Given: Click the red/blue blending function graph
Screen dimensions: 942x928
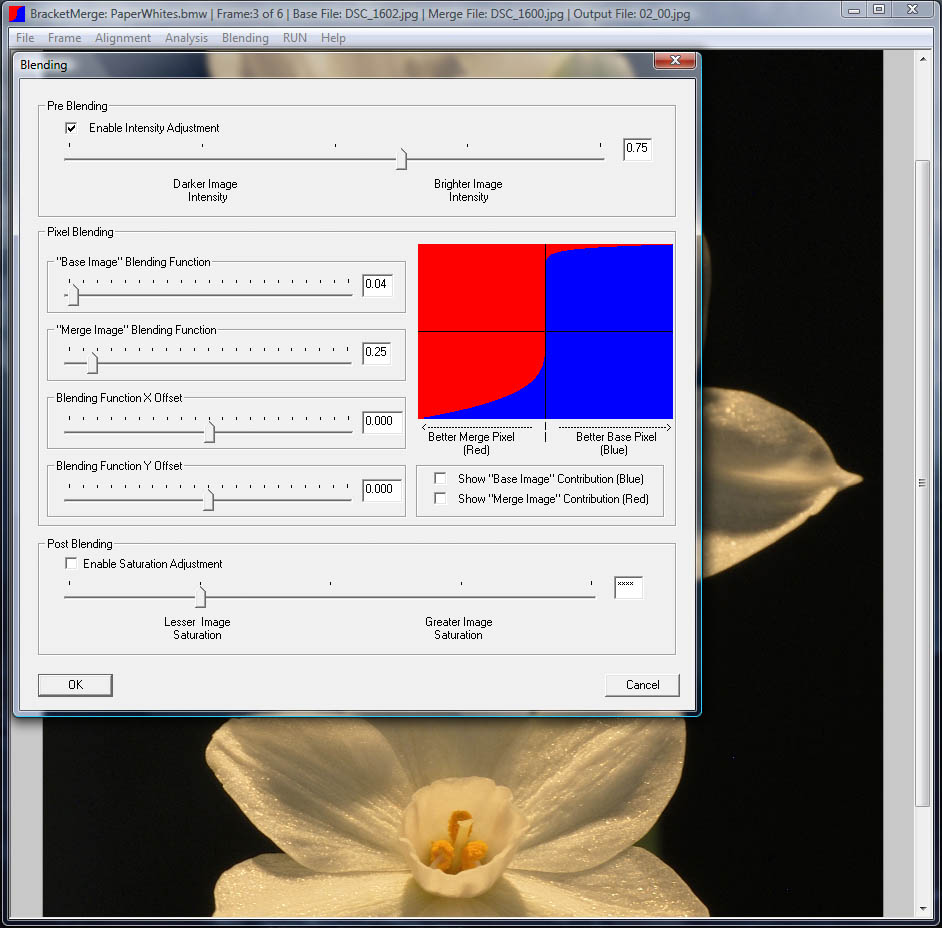Looking at the screenshot, I should [545, 331].
